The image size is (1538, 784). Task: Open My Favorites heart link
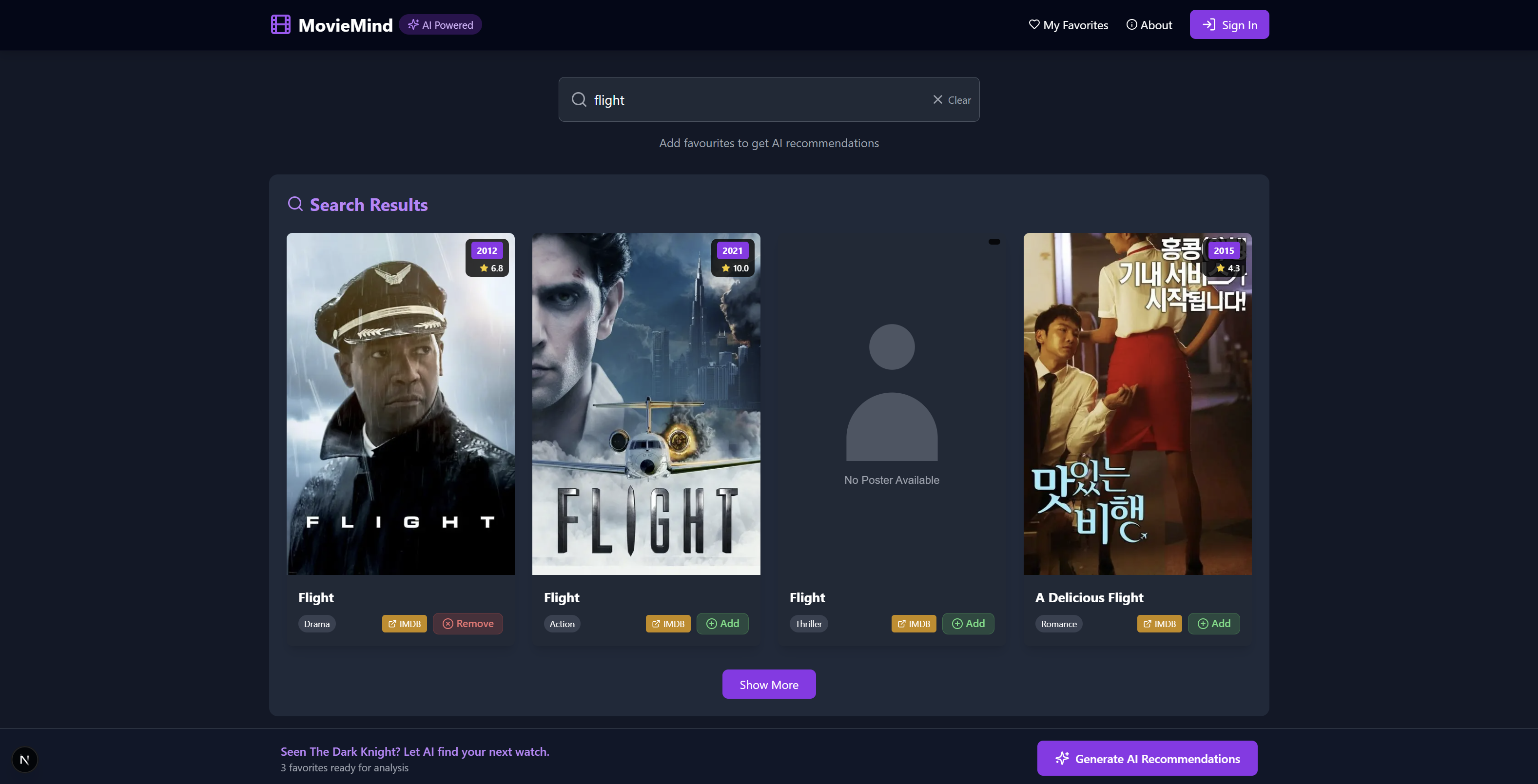(1068, 25)
